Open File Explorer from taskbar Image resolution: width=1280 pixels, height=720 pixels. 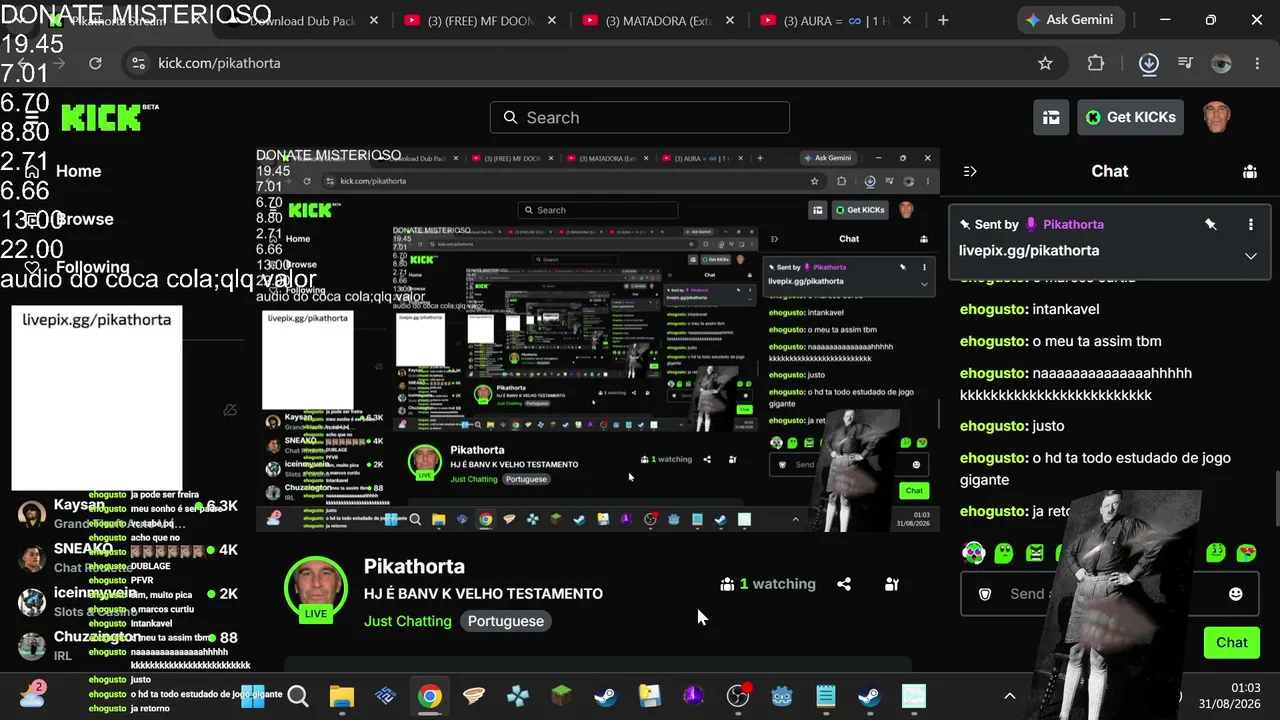click(342, 696)
